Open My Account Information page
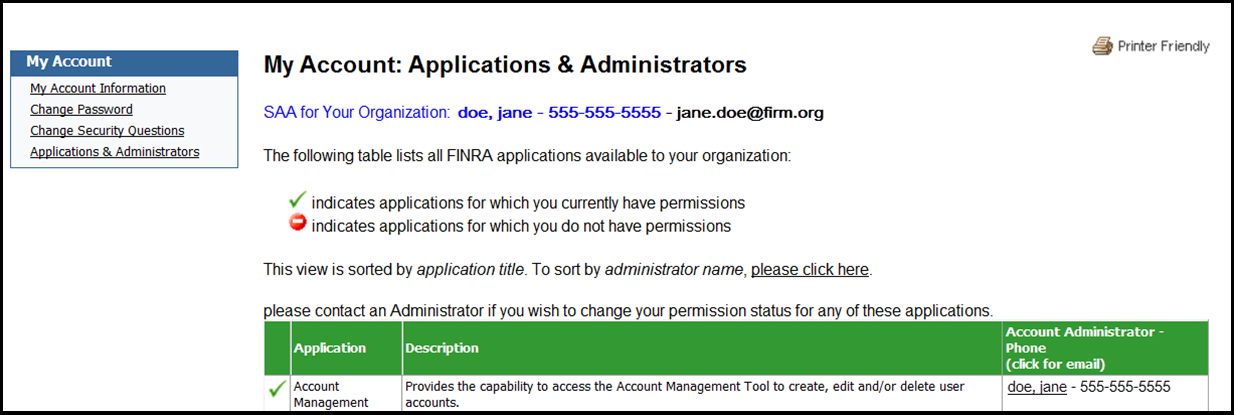 [x=98, y=88]
